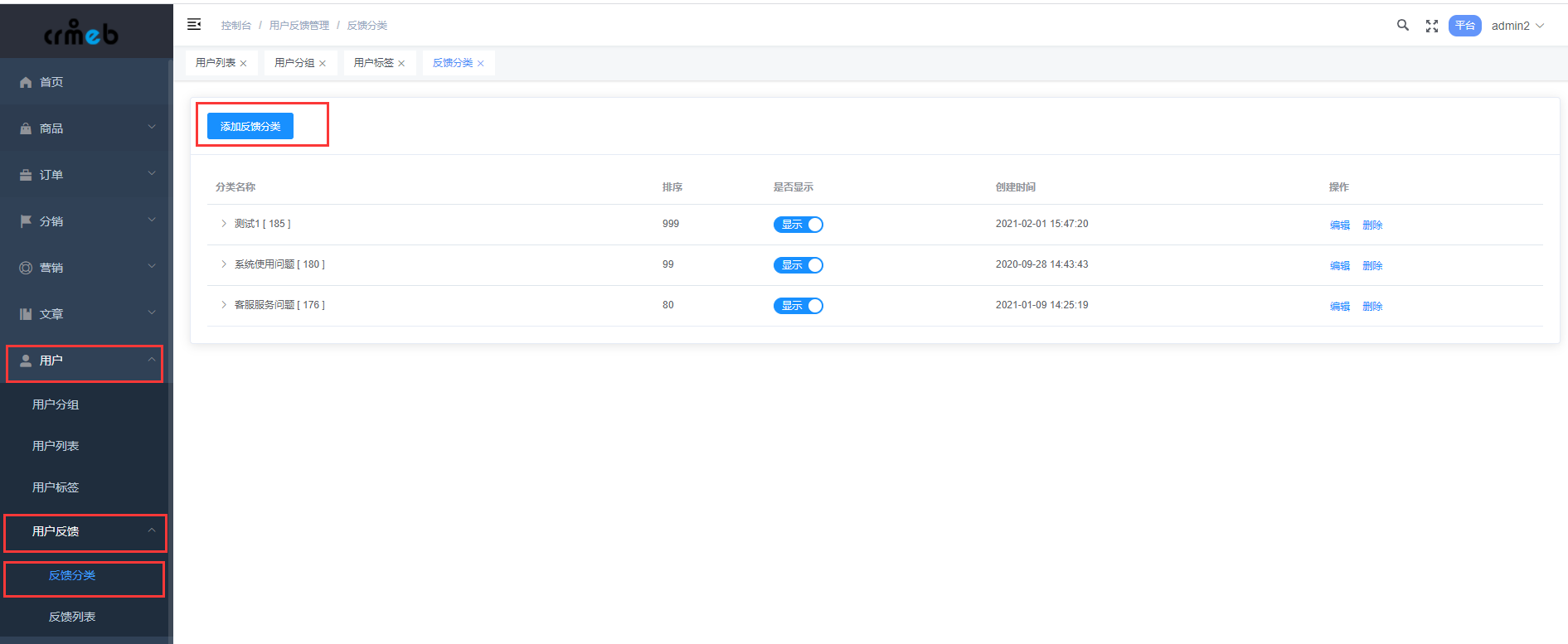This screenshot has width=1568, height=644.
Task: Switch to the 用户标签 tab
Action: tap(374, 63)
